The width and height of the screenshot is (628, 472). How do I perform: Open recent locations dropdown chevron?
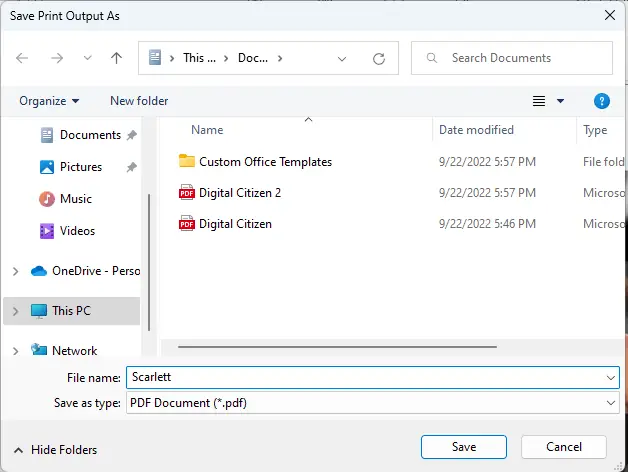pyautogui.click(x=87, y=58)
